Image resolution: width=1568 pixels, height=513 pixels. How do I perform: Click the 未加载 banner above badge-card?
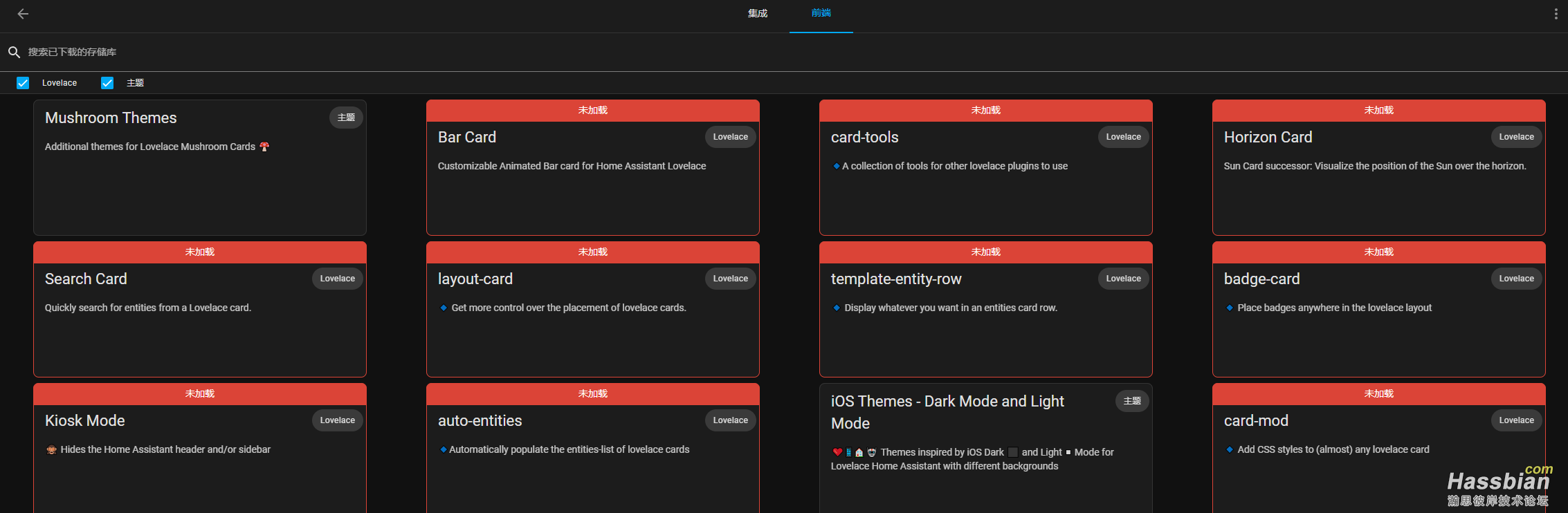tap(1379, 252)
